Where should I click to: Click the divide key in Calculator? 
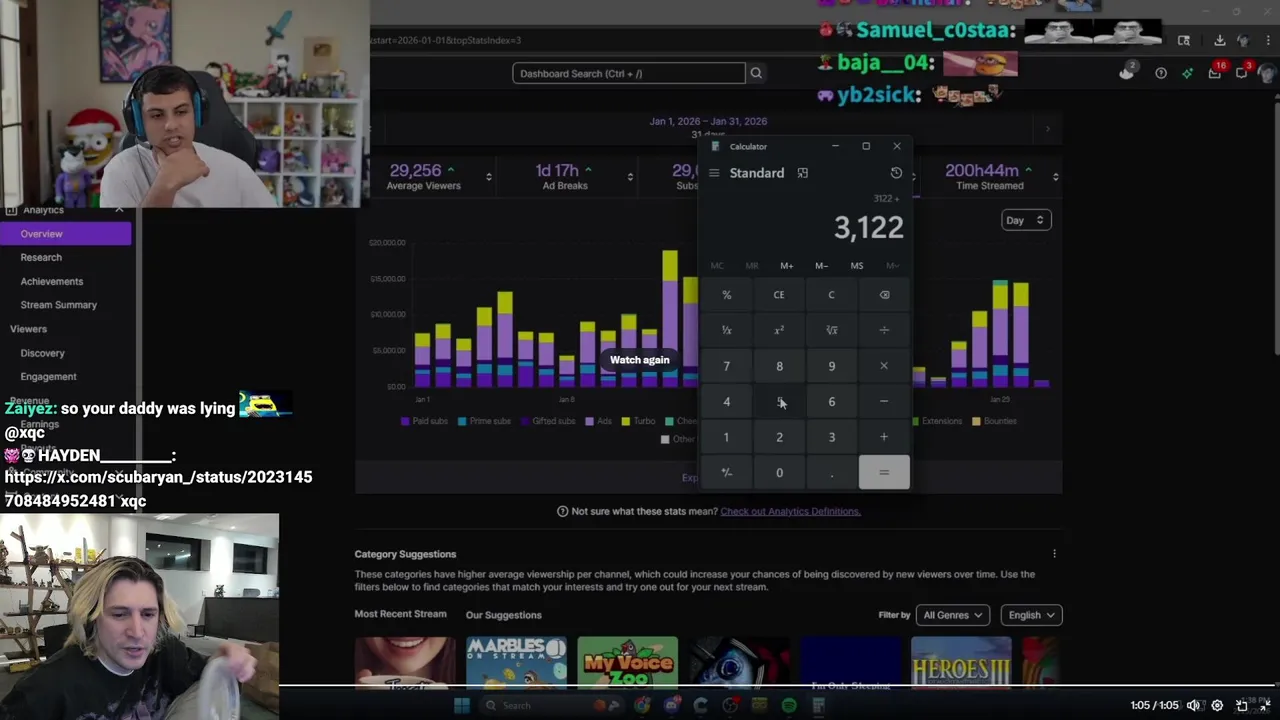[x=884, y=330]
